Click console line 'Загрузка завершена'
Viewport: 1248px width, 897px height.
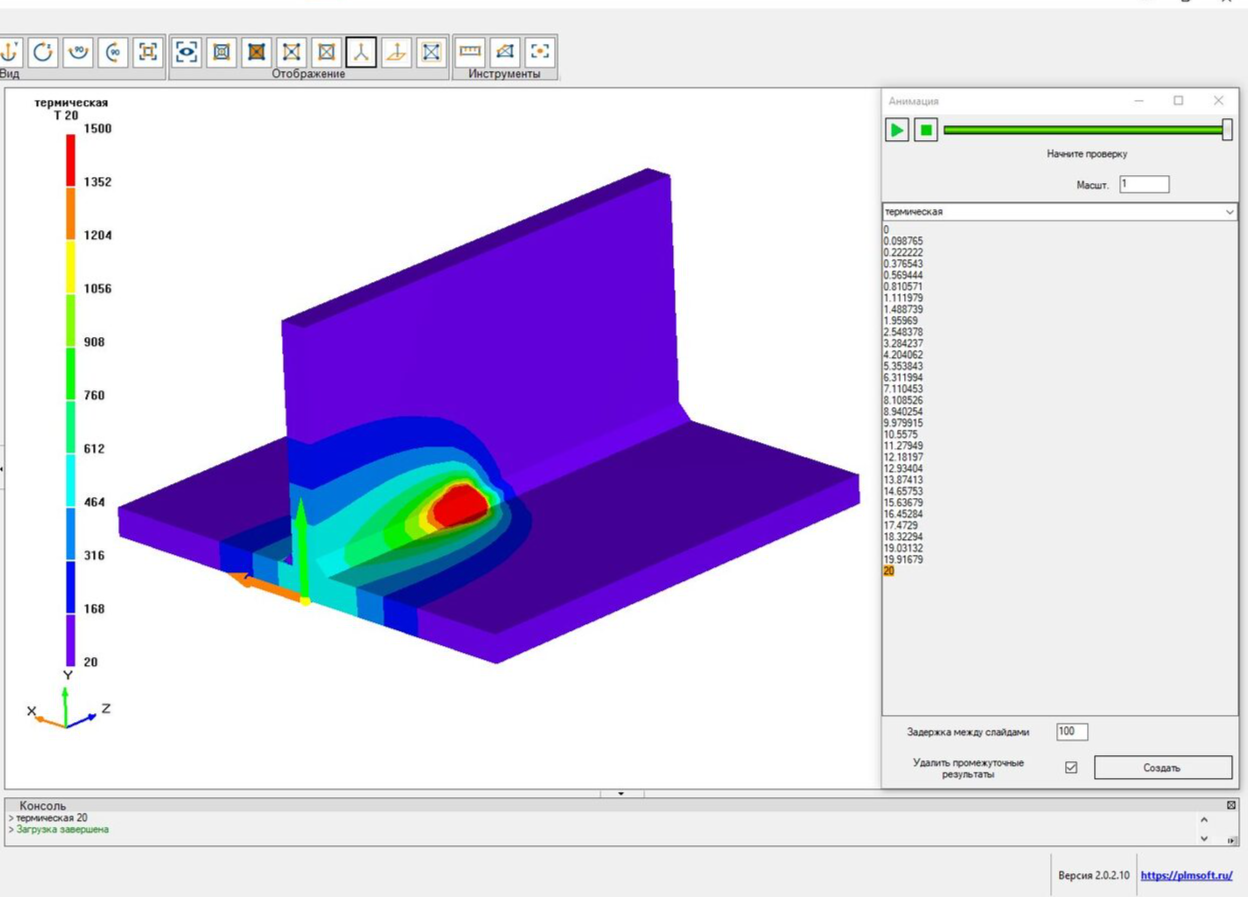62,830
